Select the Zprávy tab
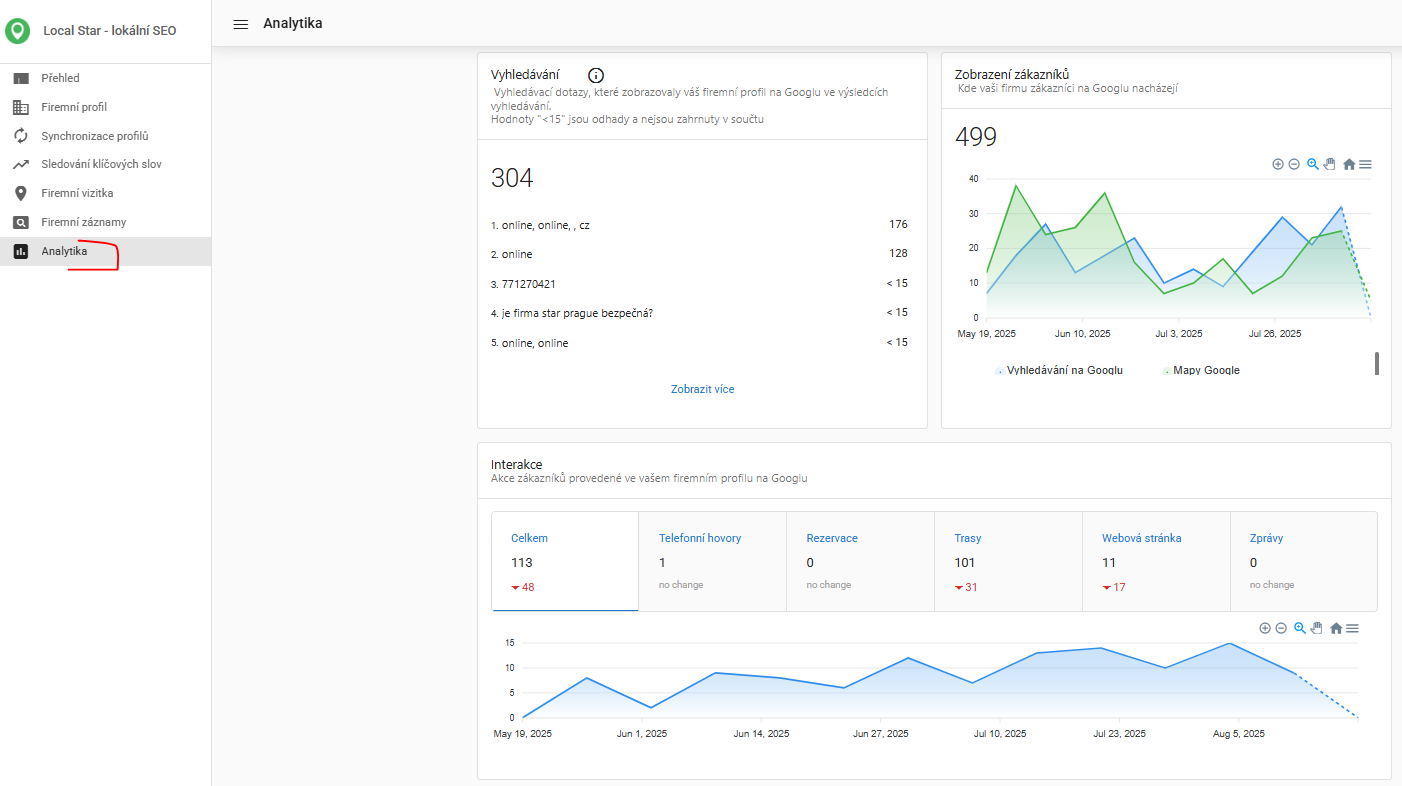The height and width of the screenshot is (786, 1402). tap(1304, 561)
